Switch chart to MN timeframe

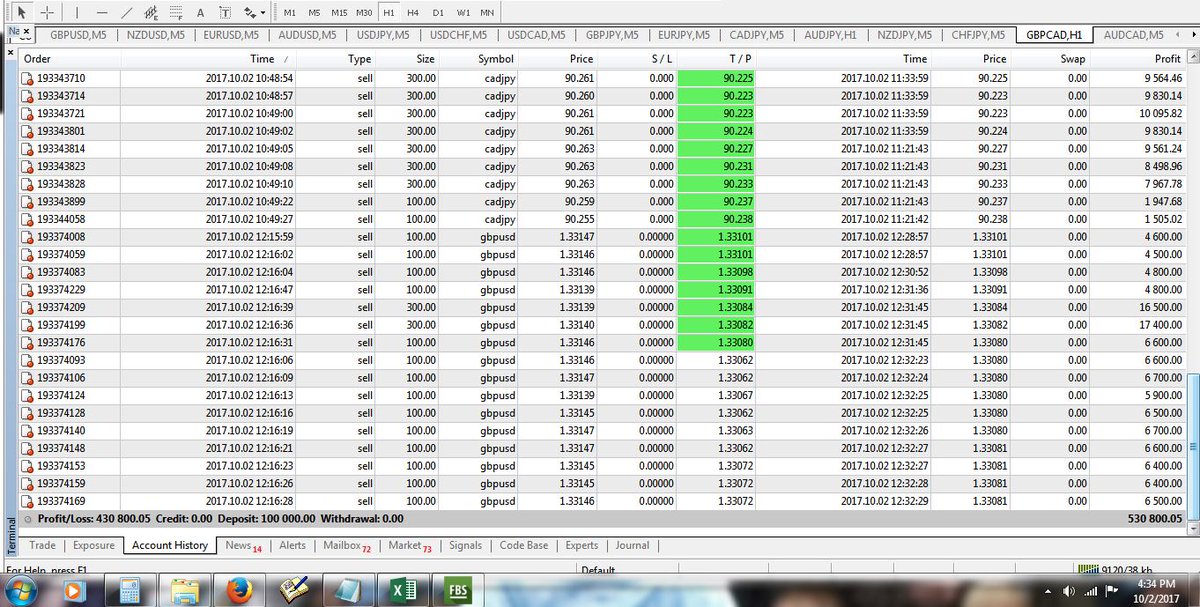click(x=487, y=12)
